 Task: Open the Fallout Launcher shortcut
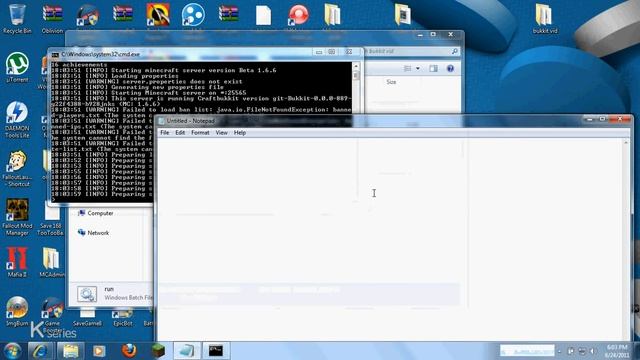(x=17, y=169)
